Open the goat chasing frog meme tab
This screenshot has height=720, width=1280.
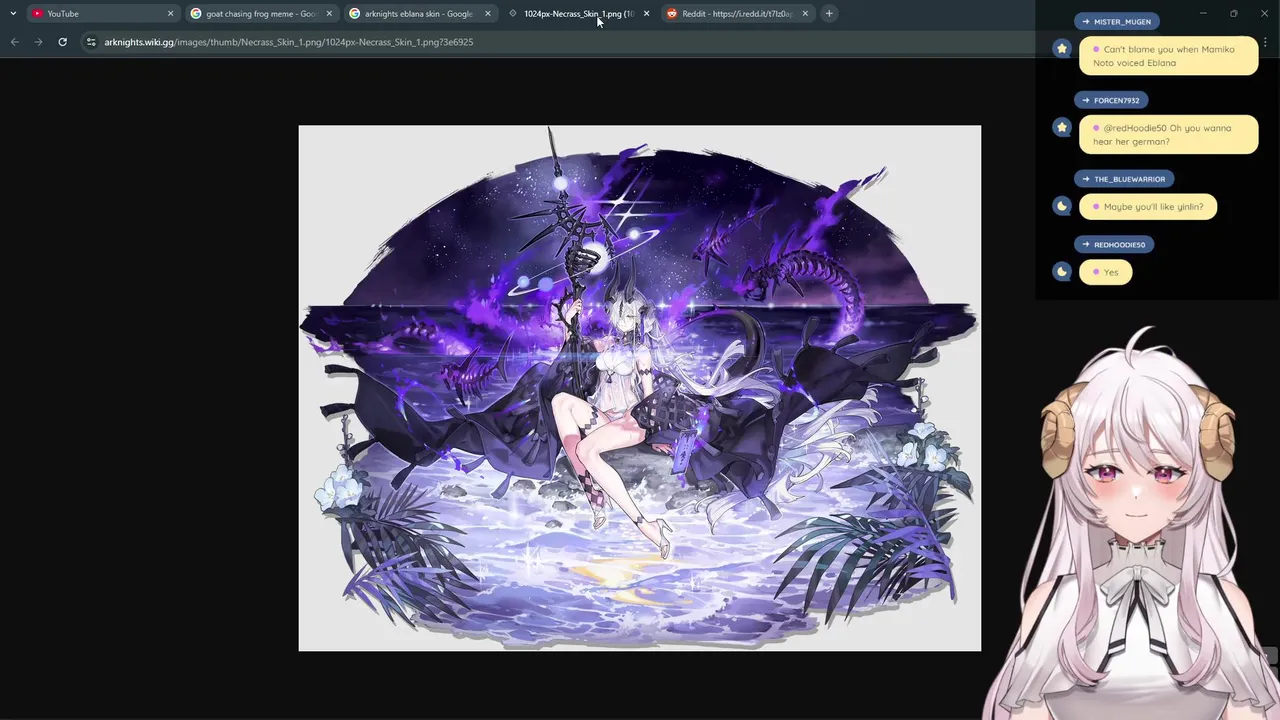(262, 13)
